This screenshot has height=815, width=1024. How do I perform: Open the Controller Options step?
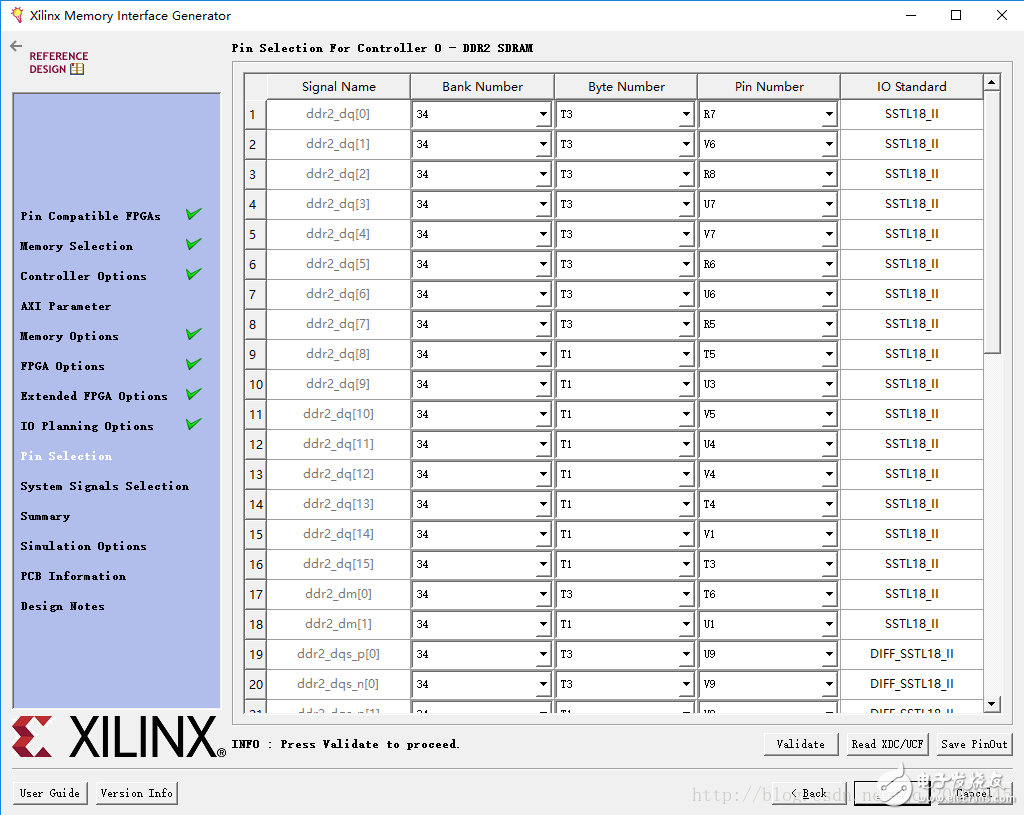coord(83,276)
